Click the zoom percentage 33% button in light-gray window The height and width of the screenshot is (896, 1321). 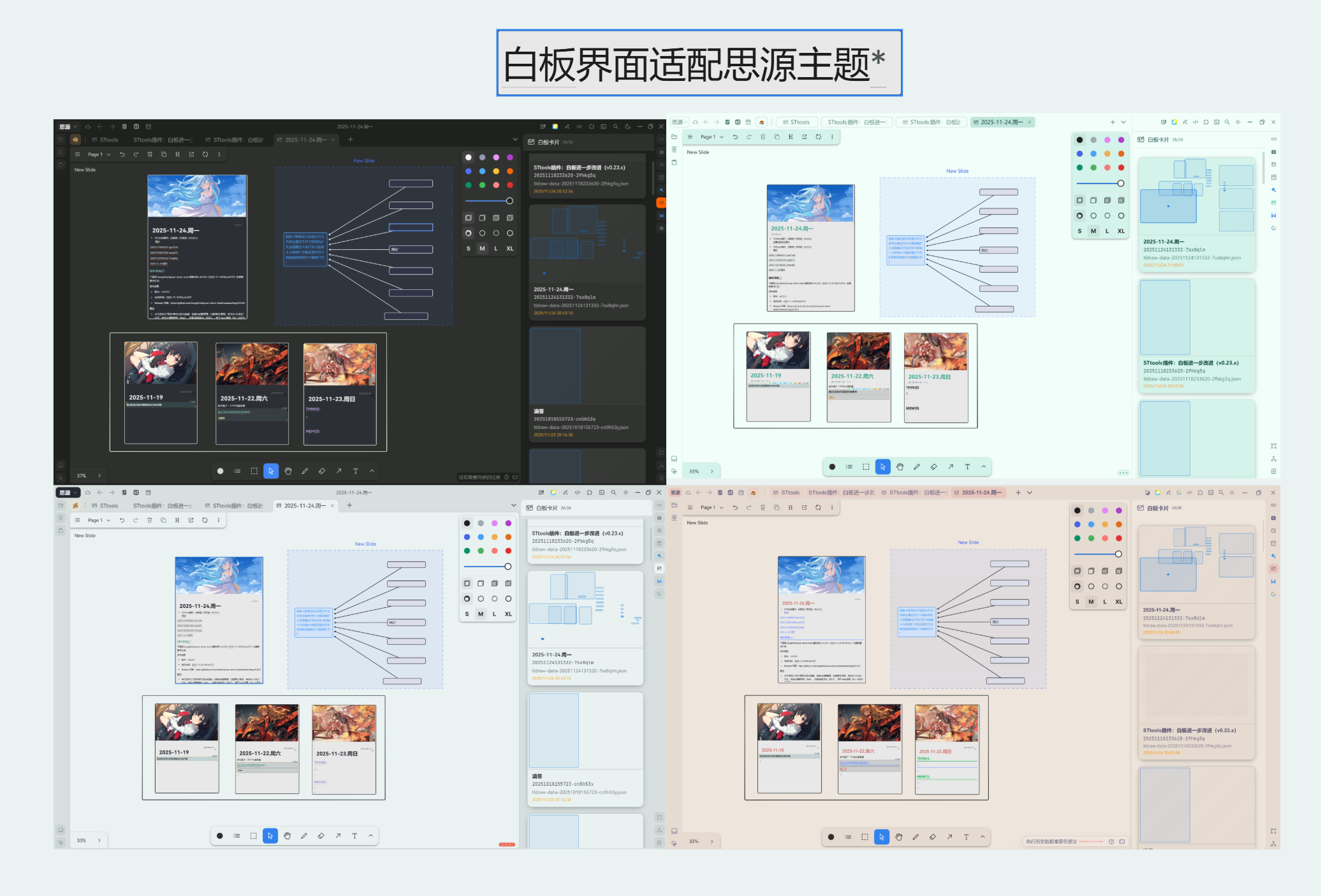pos(82,841)
